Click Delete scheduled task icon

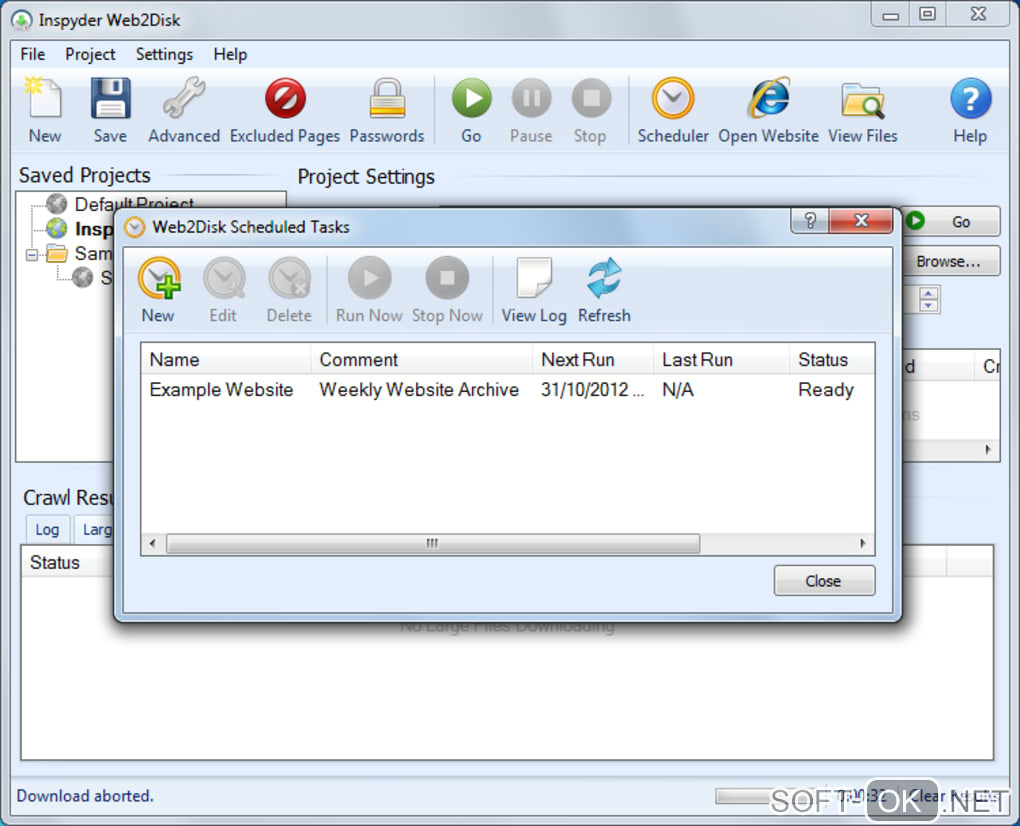click(289, 290)
